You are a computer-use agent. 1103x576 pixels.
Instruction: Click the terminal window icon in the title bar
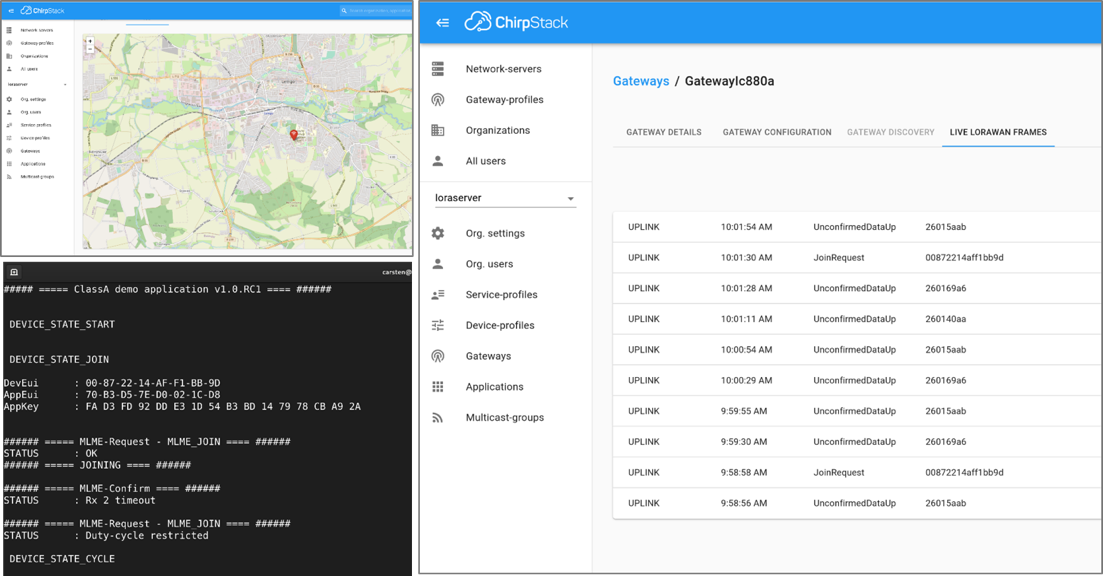(x=14, y=271)
